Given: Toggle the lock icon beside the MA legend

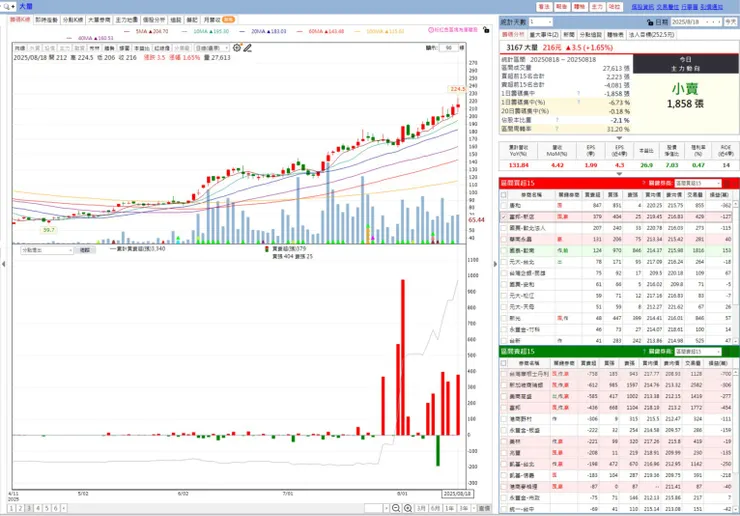Looking at the screenshot, I should coord(486,30).
